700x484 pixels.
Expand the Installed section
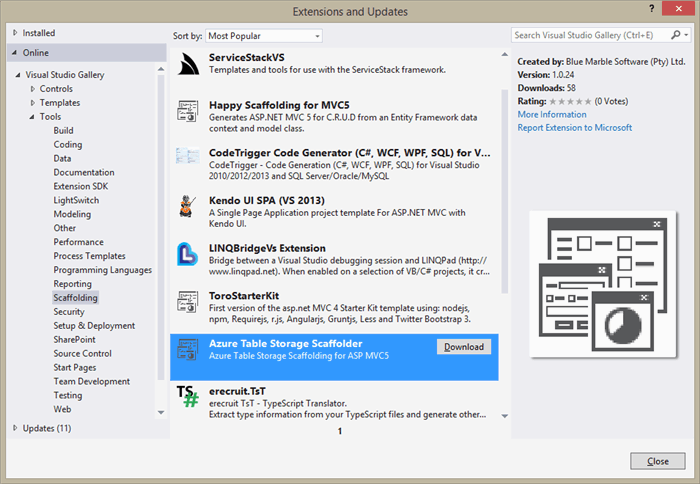[x=15, y=33]
